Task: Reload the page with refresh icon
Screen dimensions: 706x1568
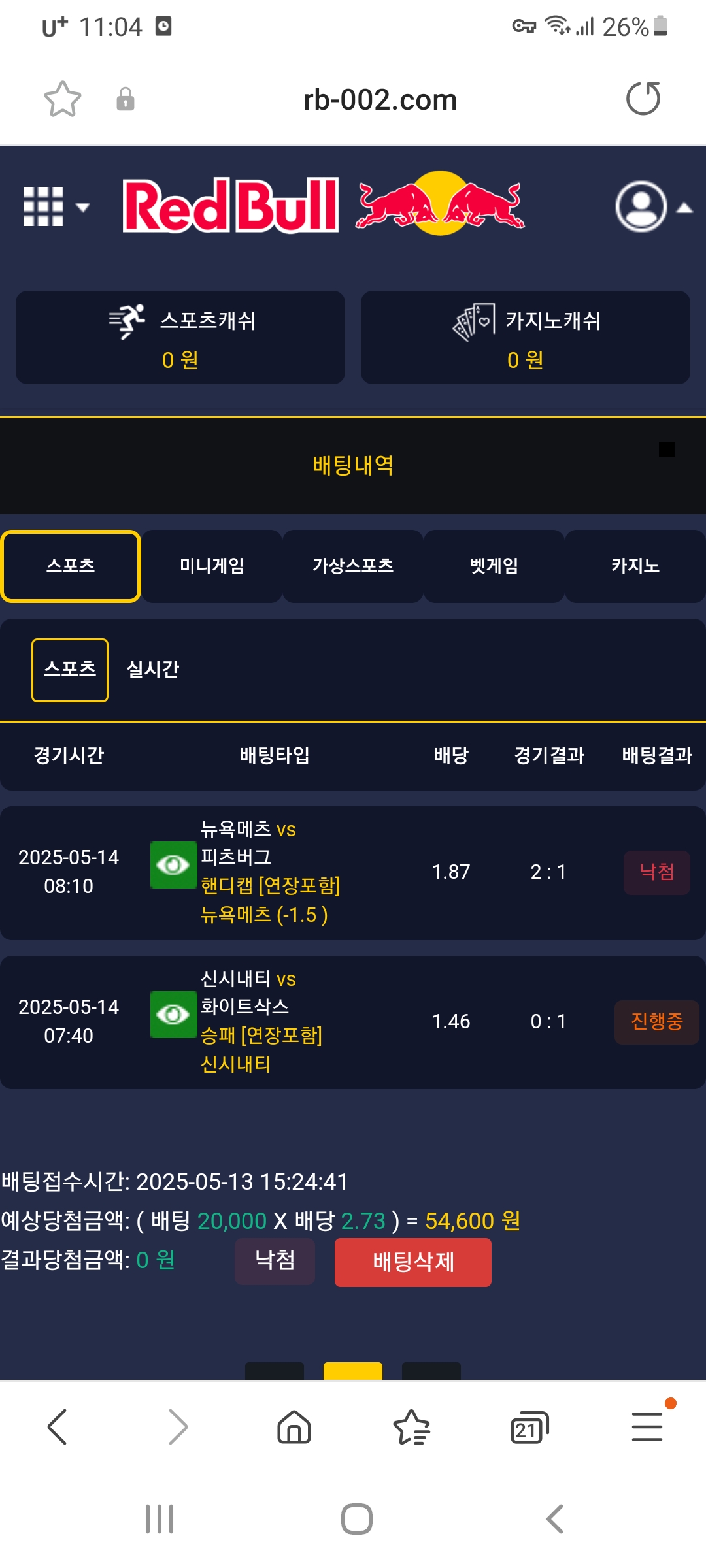Action: coord(643,99)
